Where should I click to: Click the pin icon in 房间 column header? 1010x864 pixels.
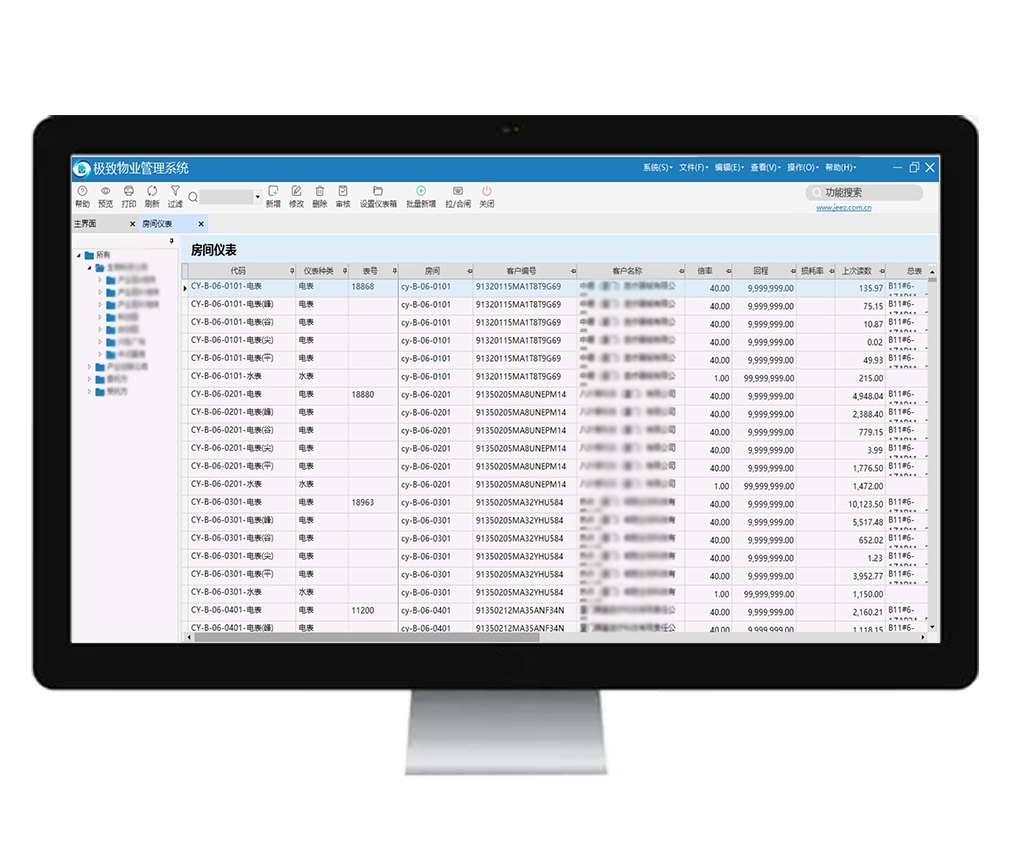pos(470,271)
